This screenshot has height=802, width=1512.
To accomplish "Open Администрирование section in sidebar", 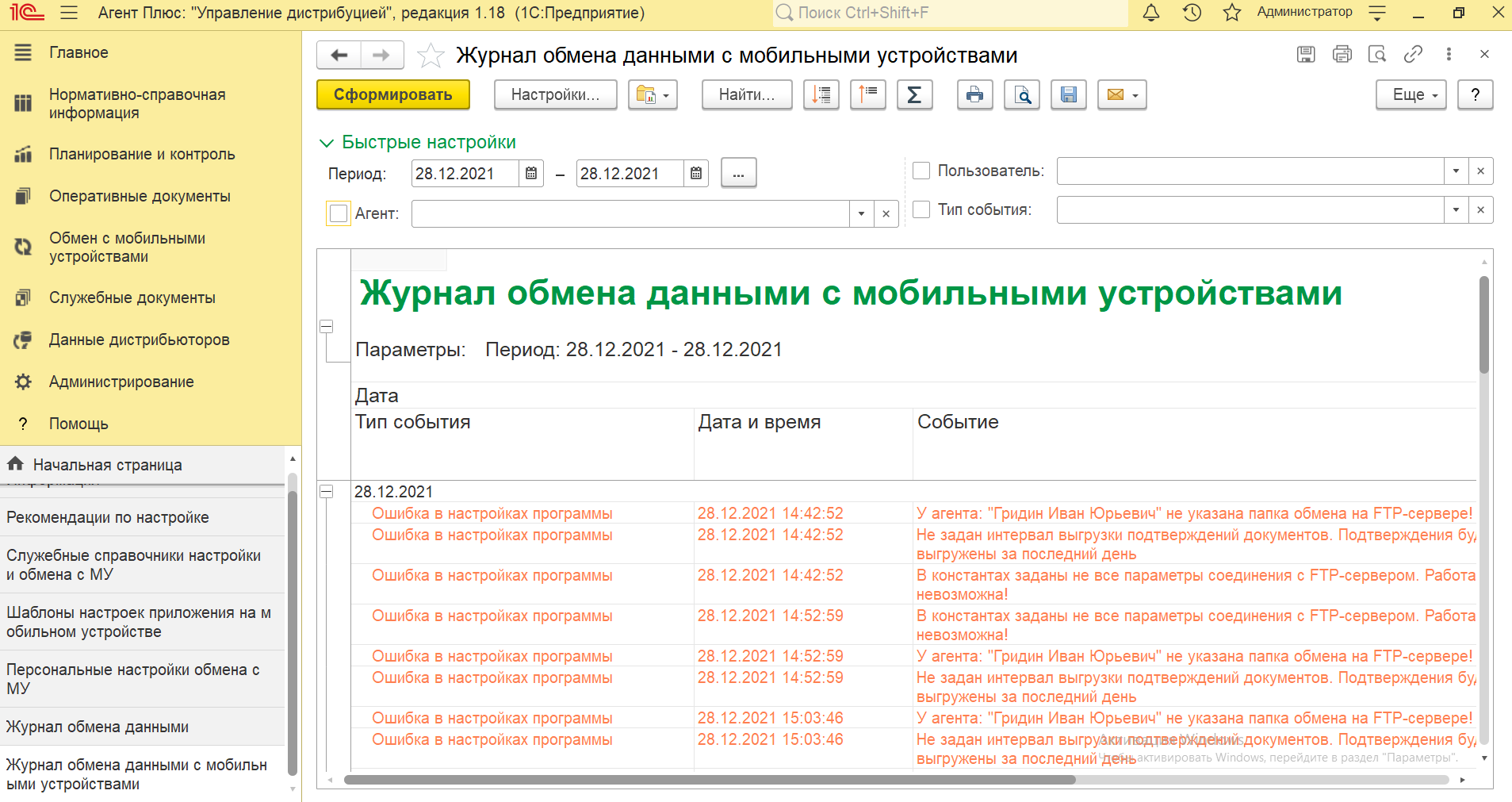I will pos(121,382).
